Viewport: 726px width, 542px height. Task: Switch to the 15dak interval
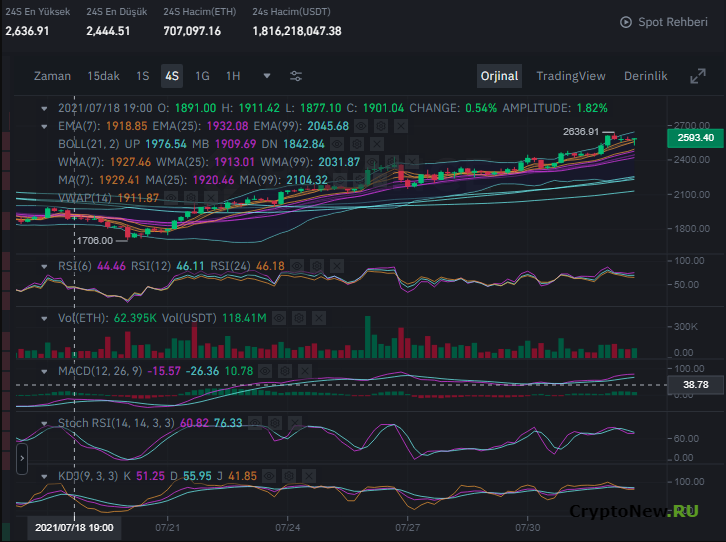point(103,76)
